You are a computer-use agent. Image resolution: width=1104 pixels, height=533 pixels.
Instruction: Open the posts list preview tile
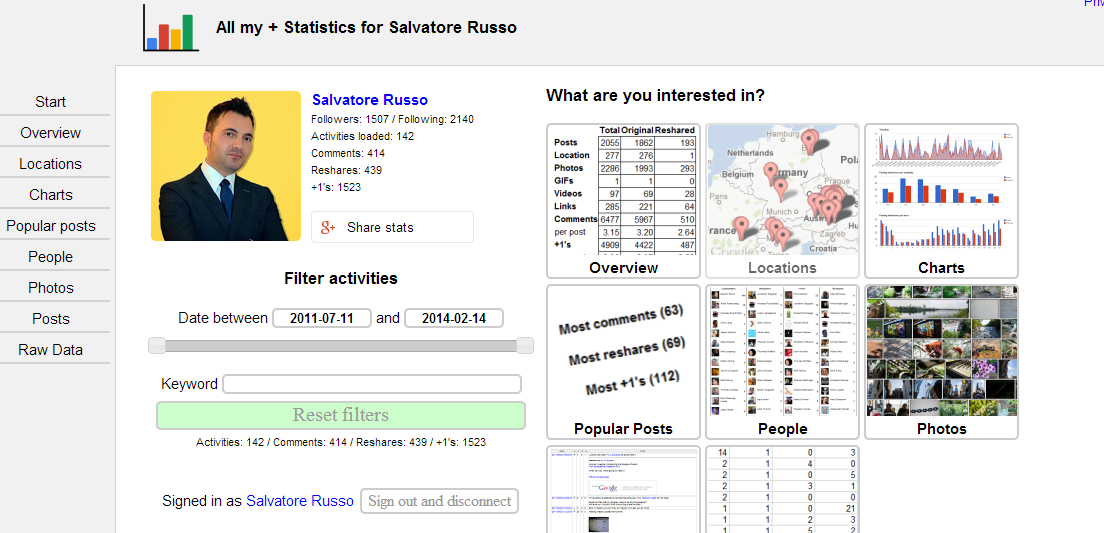[x=624, y=489]
